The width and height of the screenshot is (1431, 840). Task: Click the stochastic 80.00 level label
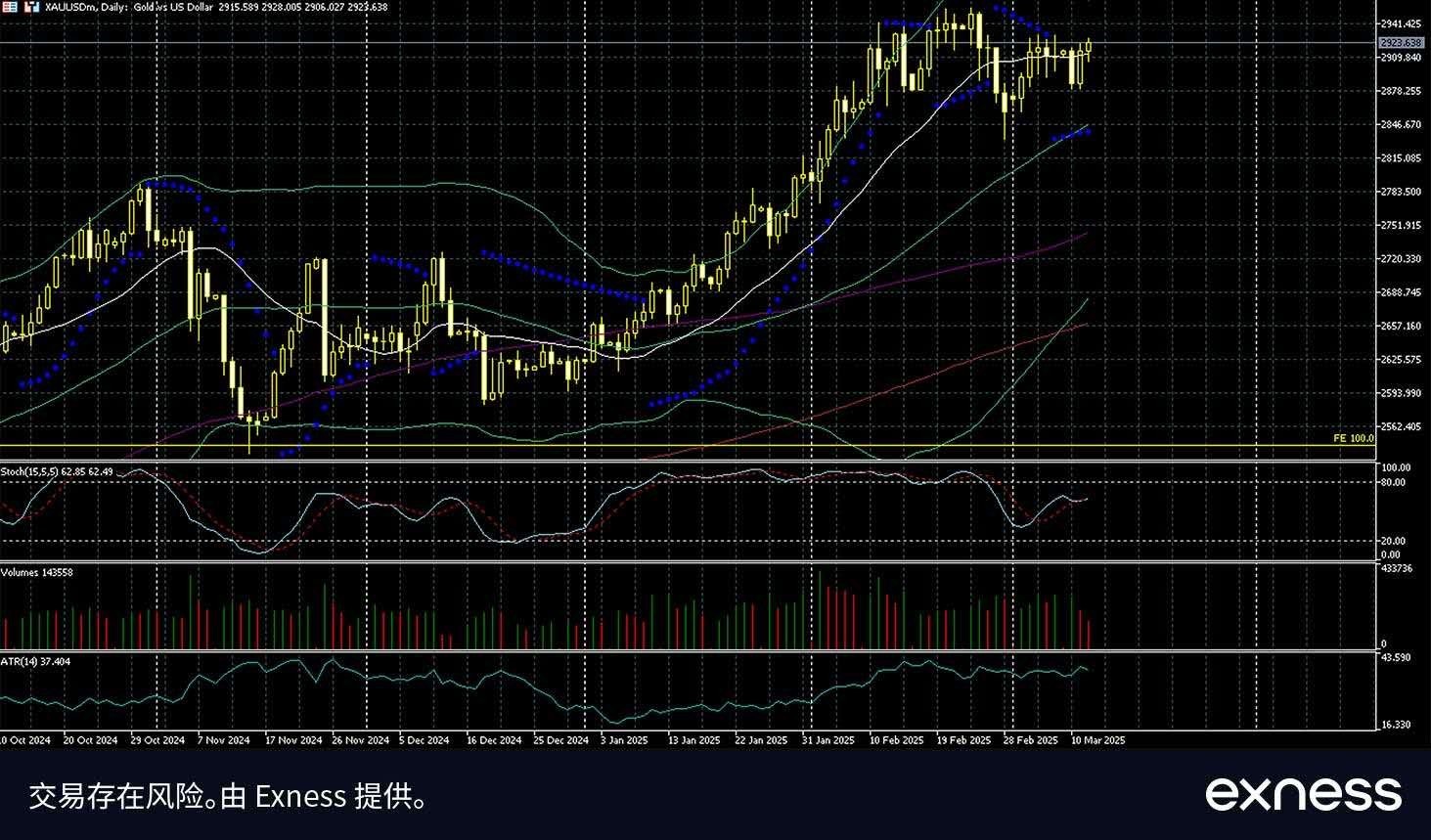1392,482
